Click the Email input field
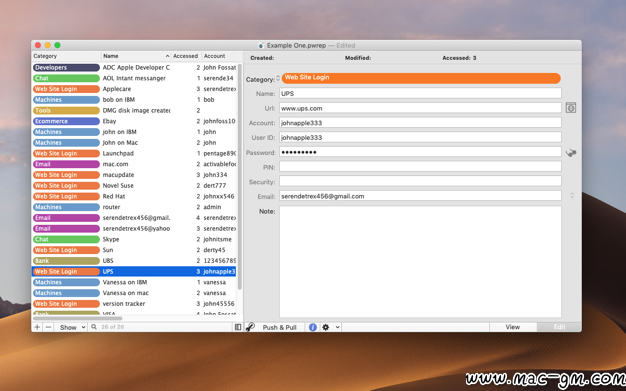Image resolution: width=626 pixels, height=391 pixels. point(420,196)
